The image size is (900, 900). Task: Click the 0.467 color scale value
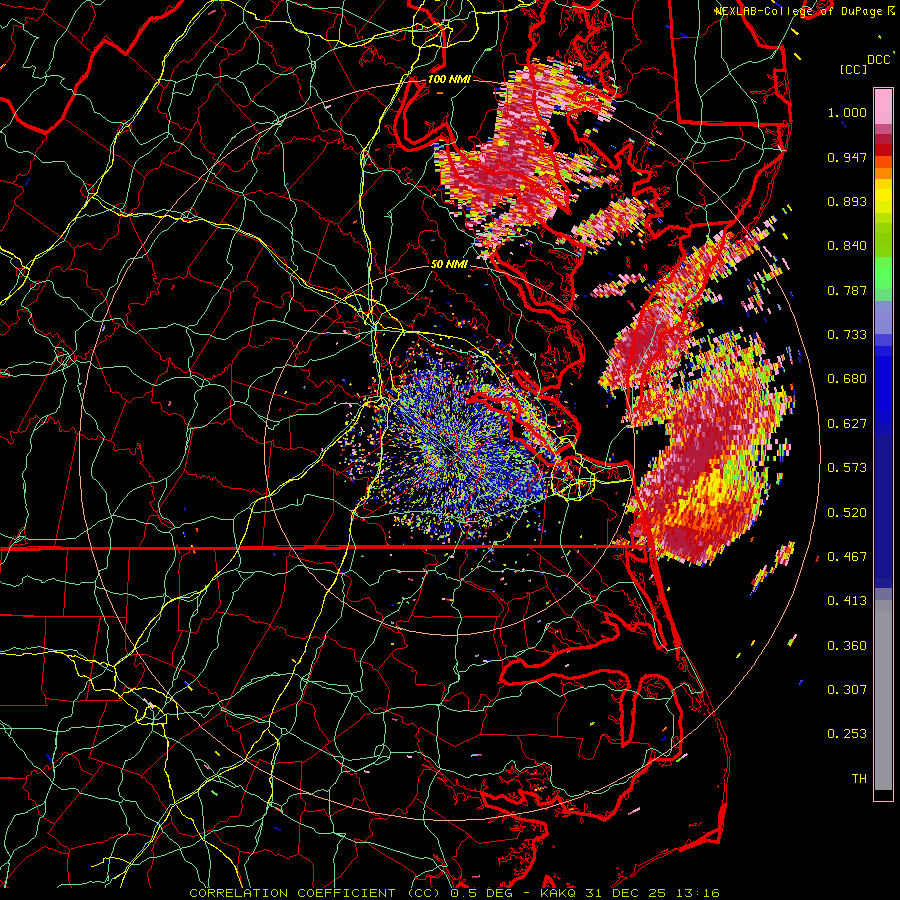pyautogui.click(x=847, y=557)
